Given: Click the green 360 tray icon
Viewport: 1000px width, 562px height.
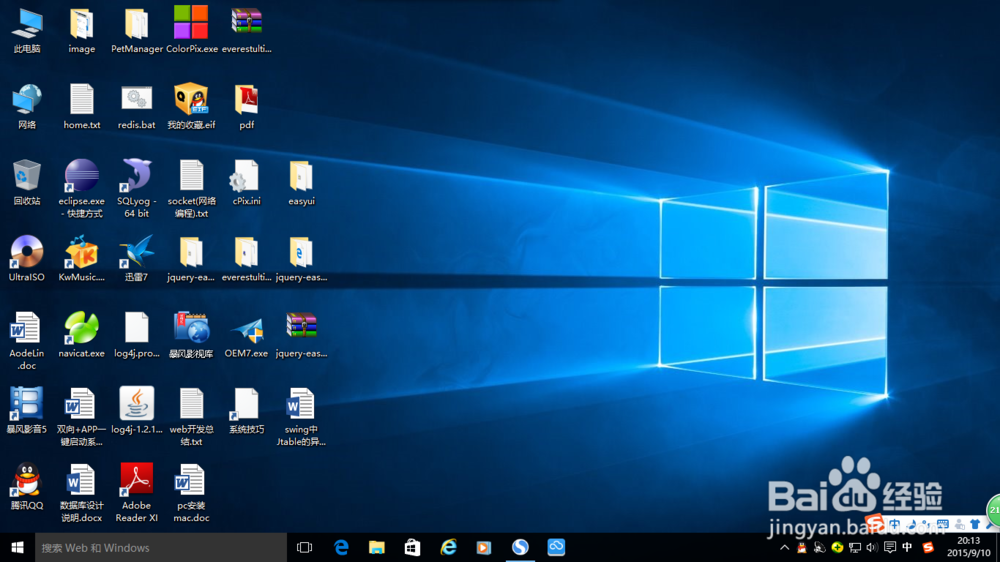Looking at the screenshot, I should tap(837, 547).
